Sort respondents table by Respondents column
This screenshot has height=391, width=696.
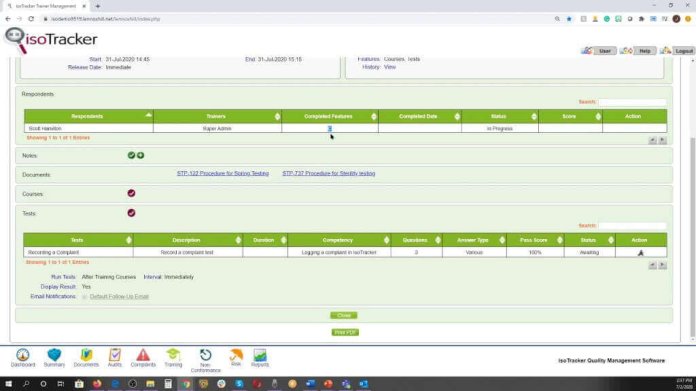pyautogui.click(x=89, y=116)
